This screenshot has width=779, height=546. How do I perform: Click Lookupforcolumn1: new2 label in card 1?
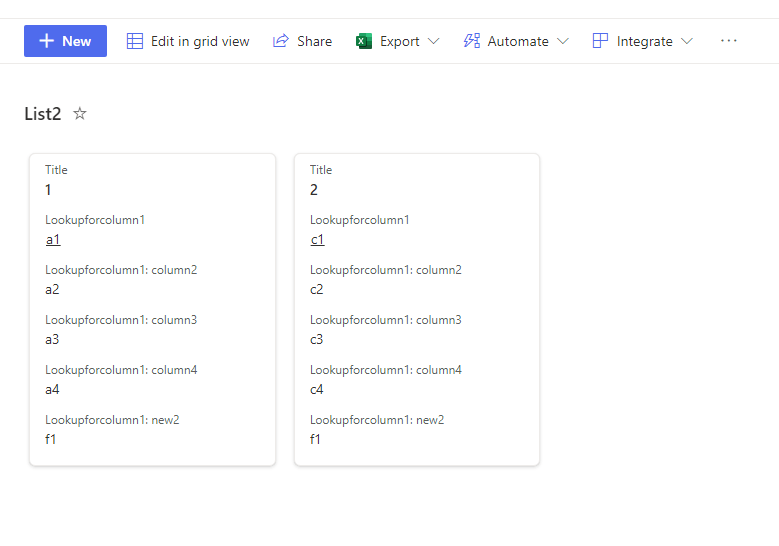click(112, 420)
